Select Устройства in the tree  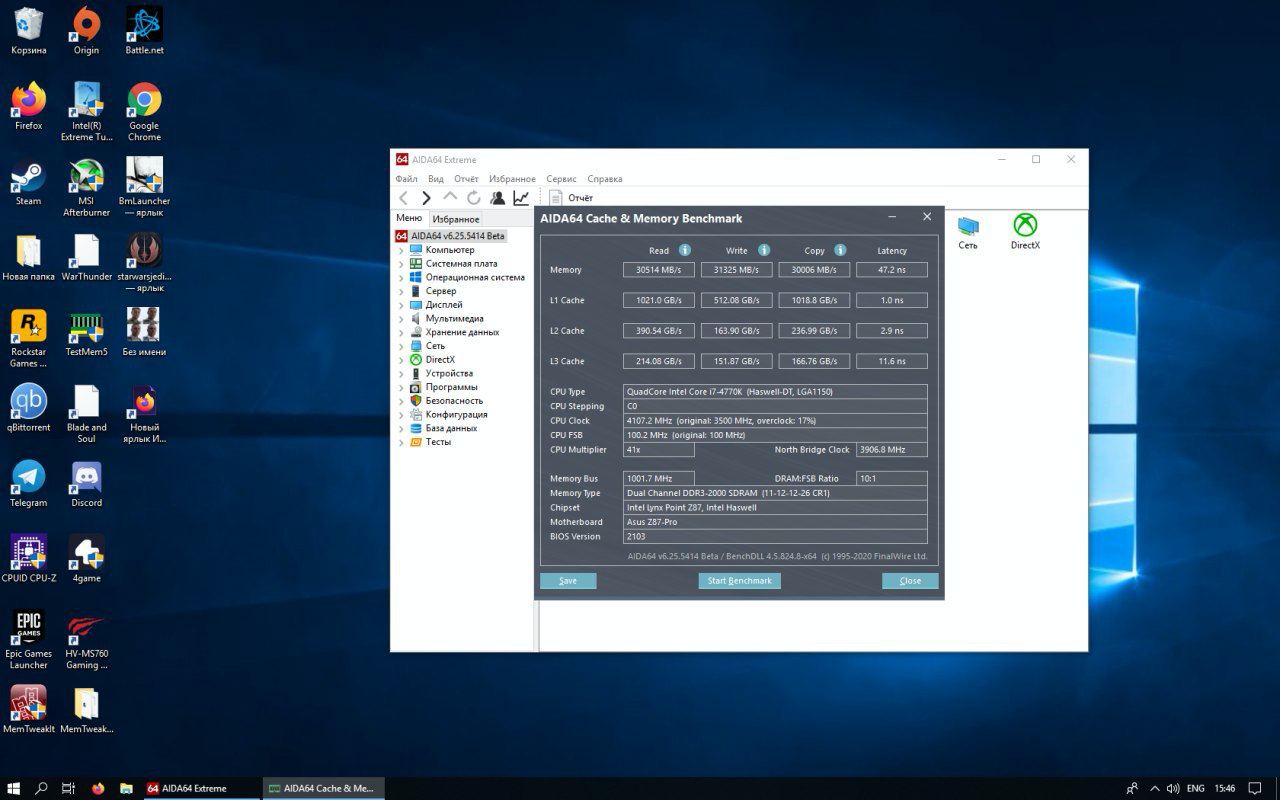tap(449, 373)
